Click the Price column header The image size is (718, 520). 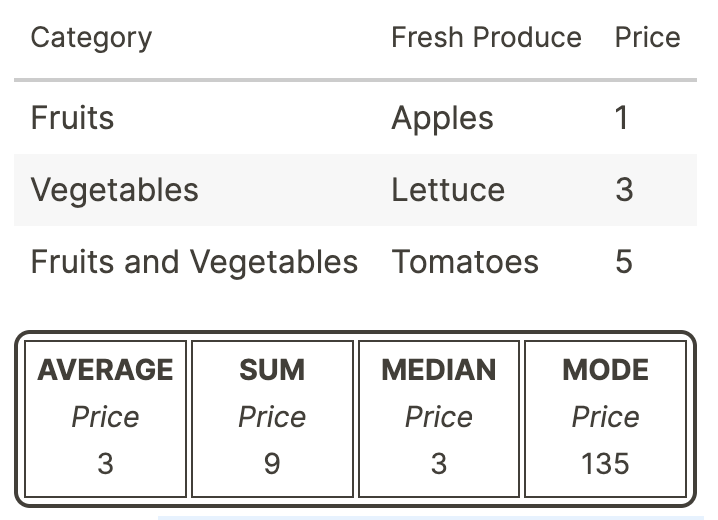(647, 38)
